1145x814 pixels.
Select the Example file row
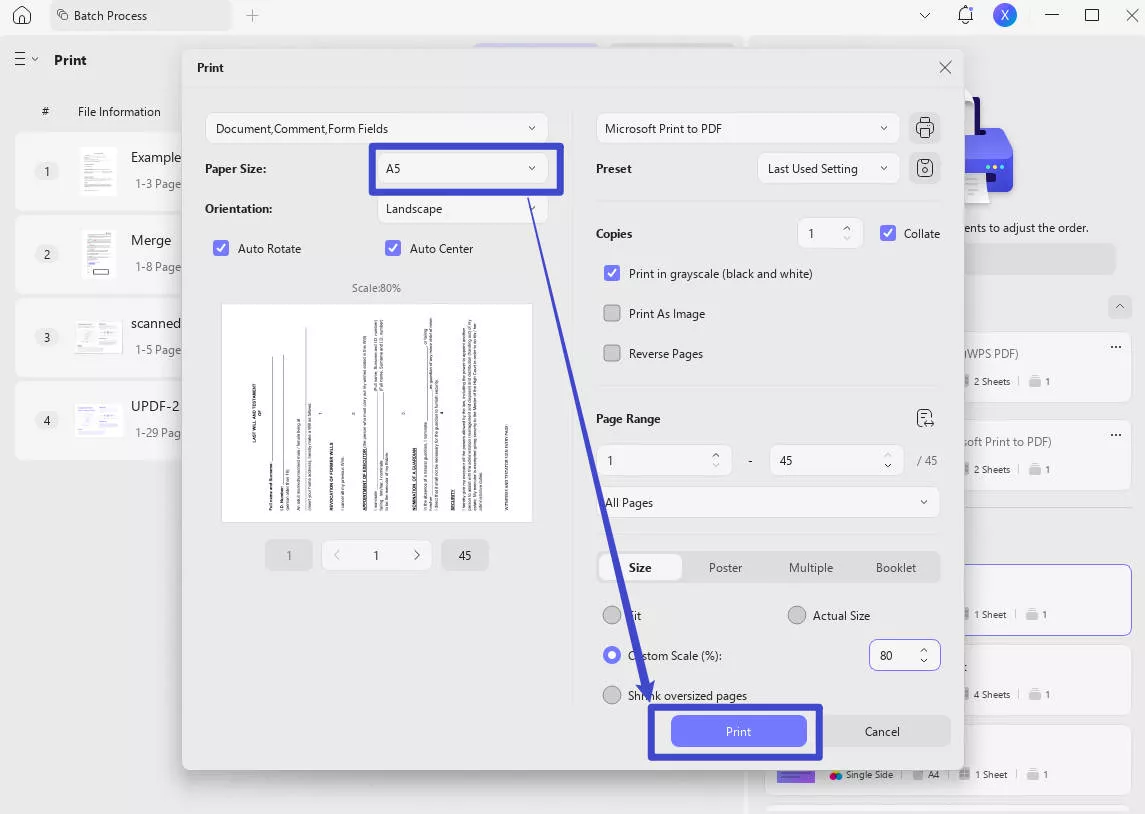pyautogui.click(x=98, y=172)
